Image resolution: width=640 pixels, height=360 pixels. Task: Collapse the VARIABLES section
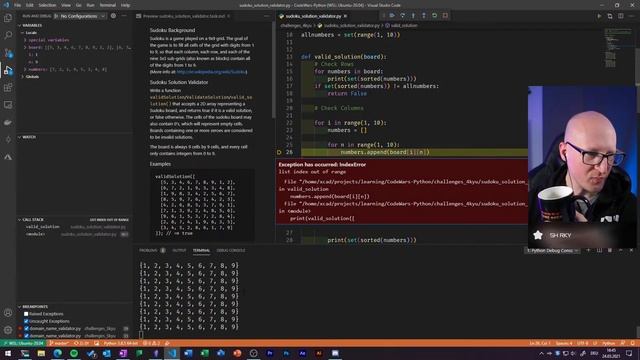pyautogui.click(x=31, y=25)
